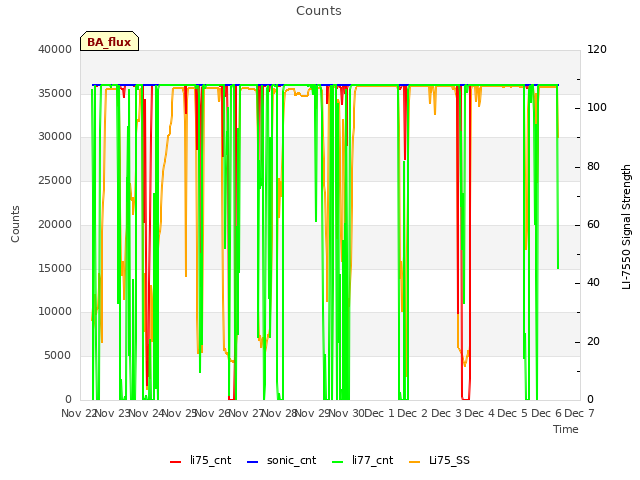Click the 40 tick on right axis
640x480 pixels.
pos(593,283)
